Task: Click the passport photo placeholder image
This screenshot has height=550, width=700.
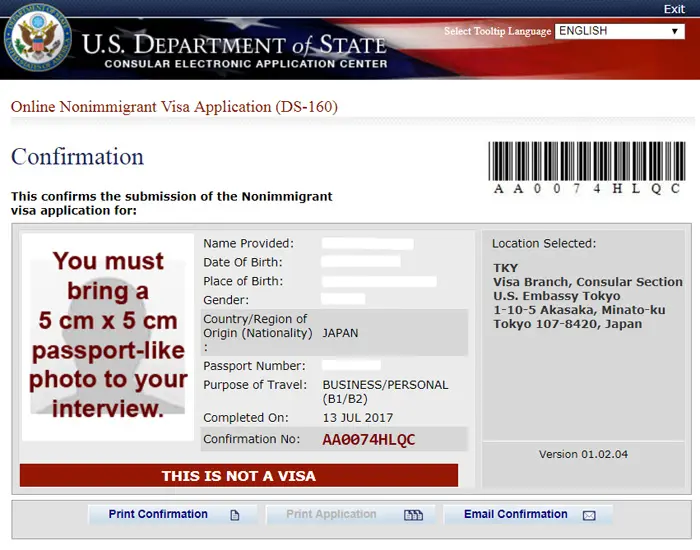Action: [x=108, y=336]
